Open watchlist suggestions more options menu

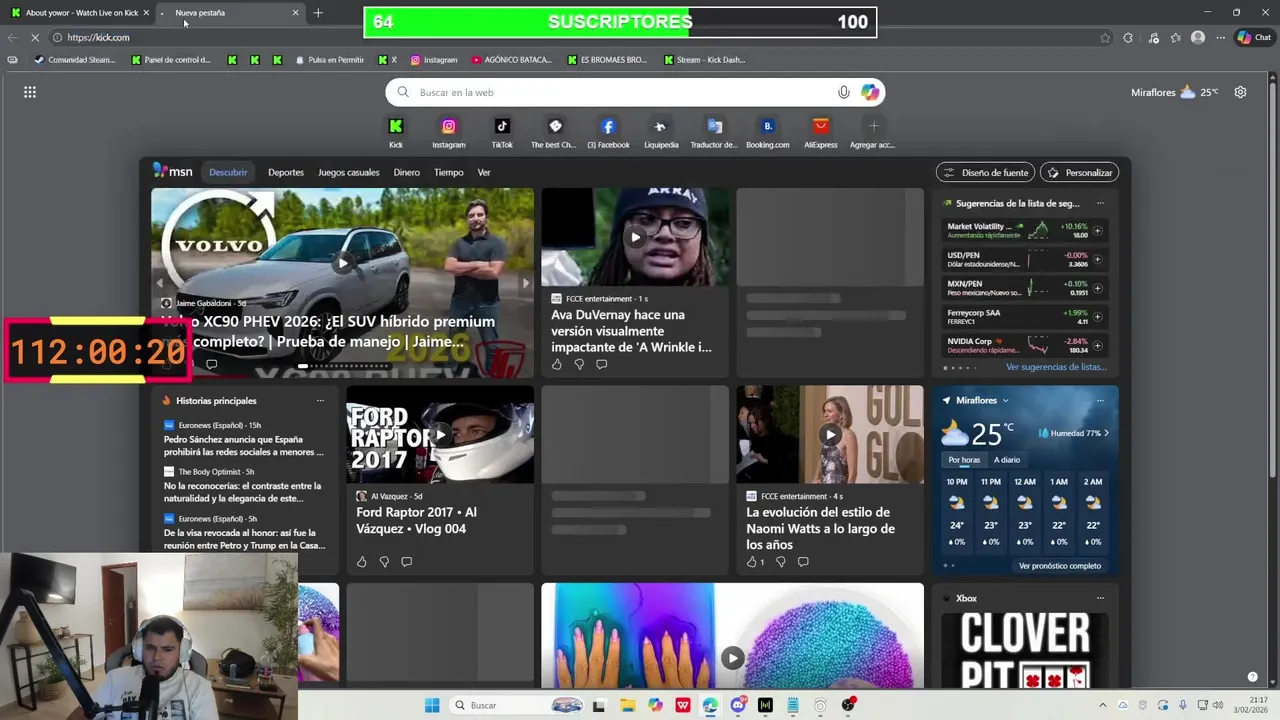click(x=1100, y=203)
